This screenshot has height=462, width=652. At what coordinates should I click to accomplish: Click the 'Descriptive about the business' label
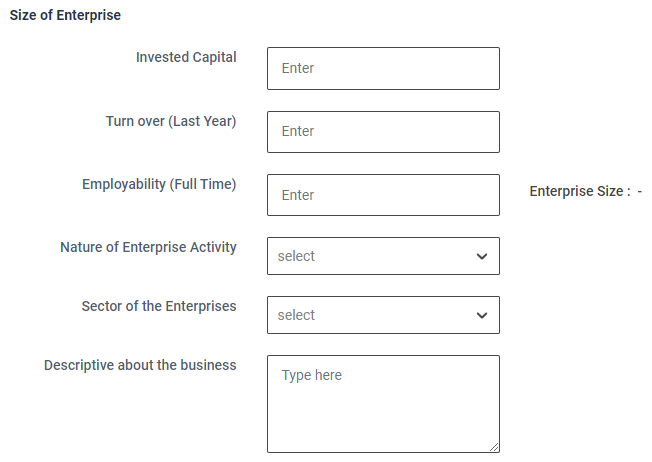click(140, 365)
